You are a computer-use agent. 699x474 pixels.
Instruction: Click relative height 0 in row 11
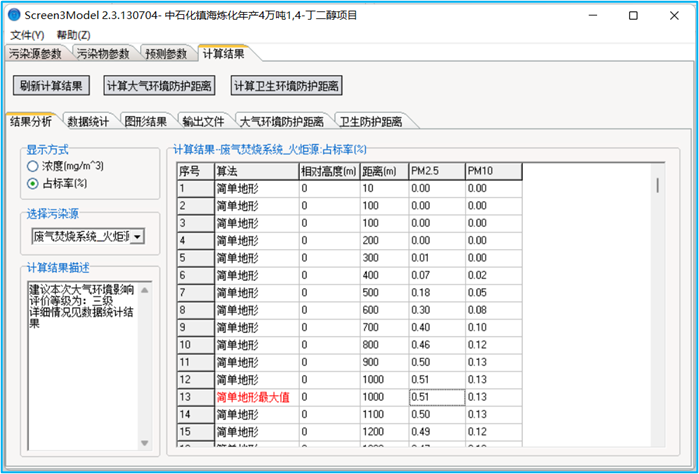pos(329,363)
